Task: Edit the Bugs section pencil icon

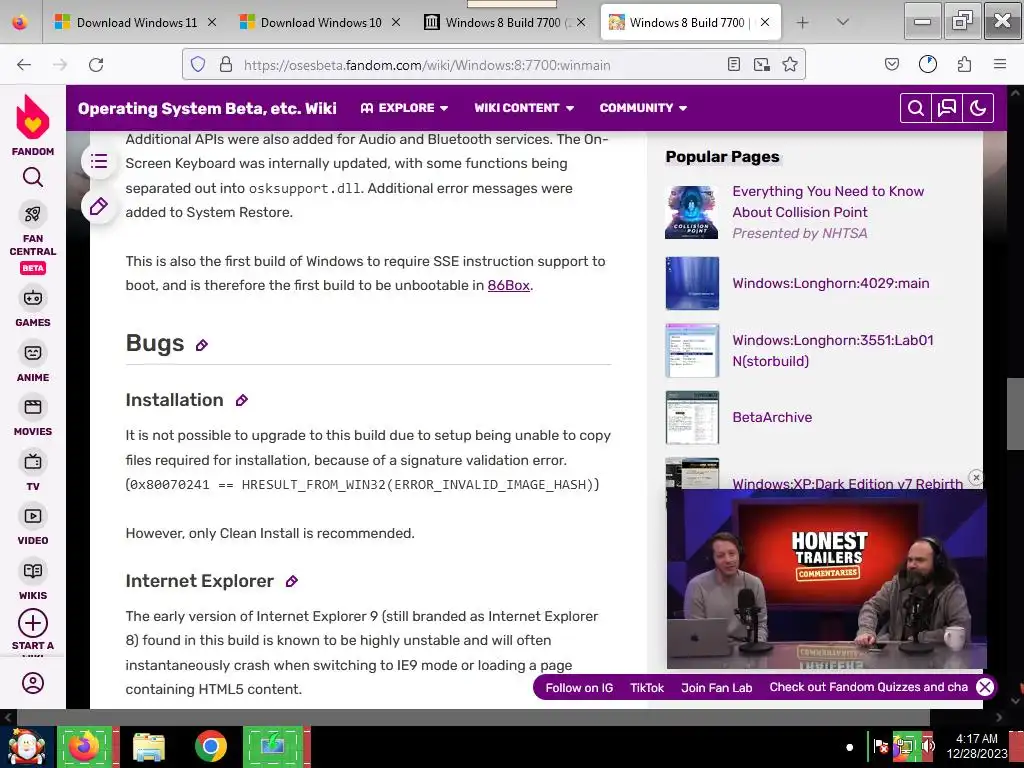Action: [202, 345]
